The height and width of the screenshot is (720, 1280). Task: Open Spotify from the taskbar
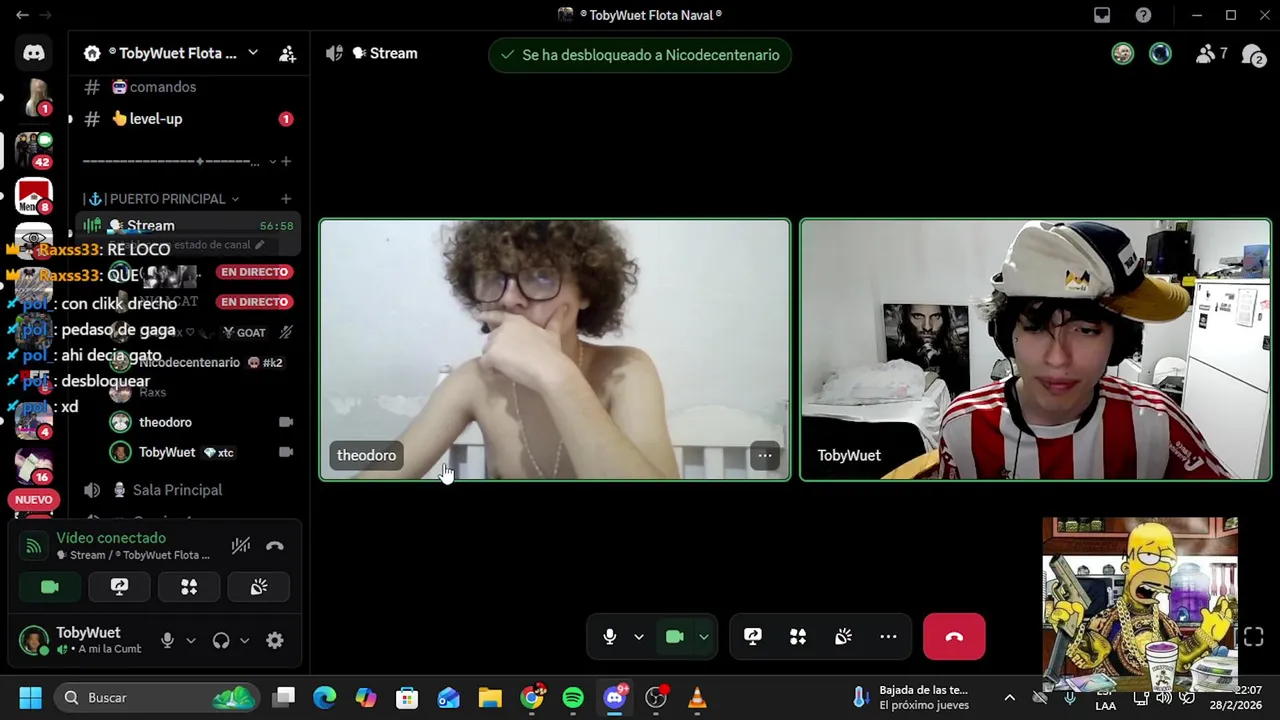coord(573,698)
